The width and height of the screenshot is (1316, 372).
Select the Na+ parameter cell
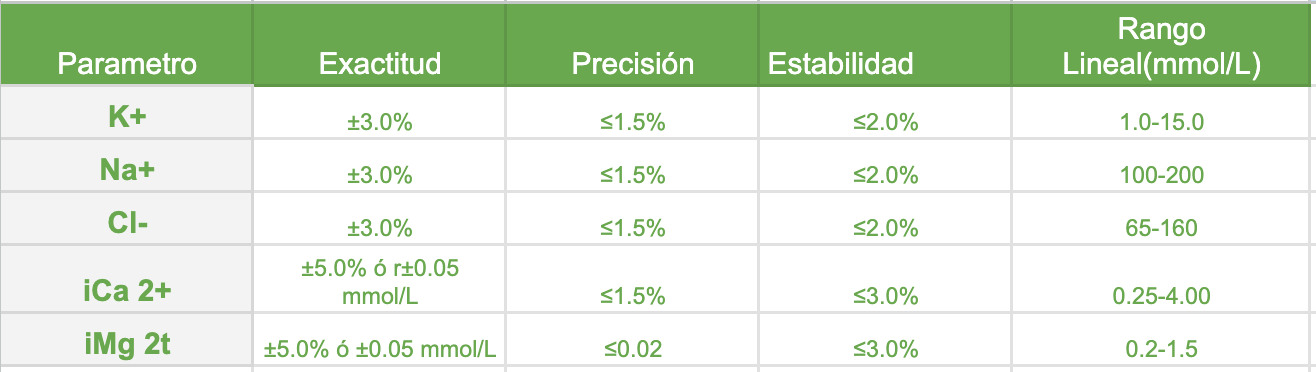pyautogui.click(x=126, y=166)
